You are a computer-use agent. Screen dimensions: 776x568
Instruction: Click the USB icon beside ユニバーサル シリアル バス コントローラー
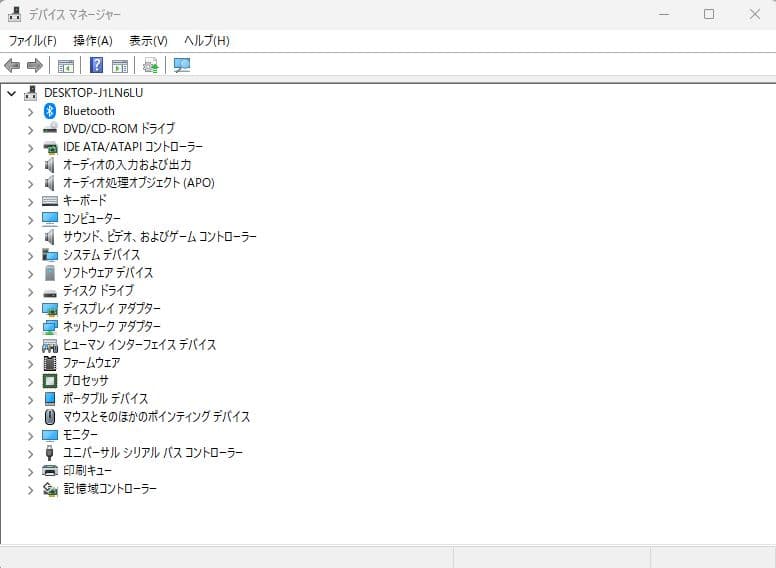point(49,453)
